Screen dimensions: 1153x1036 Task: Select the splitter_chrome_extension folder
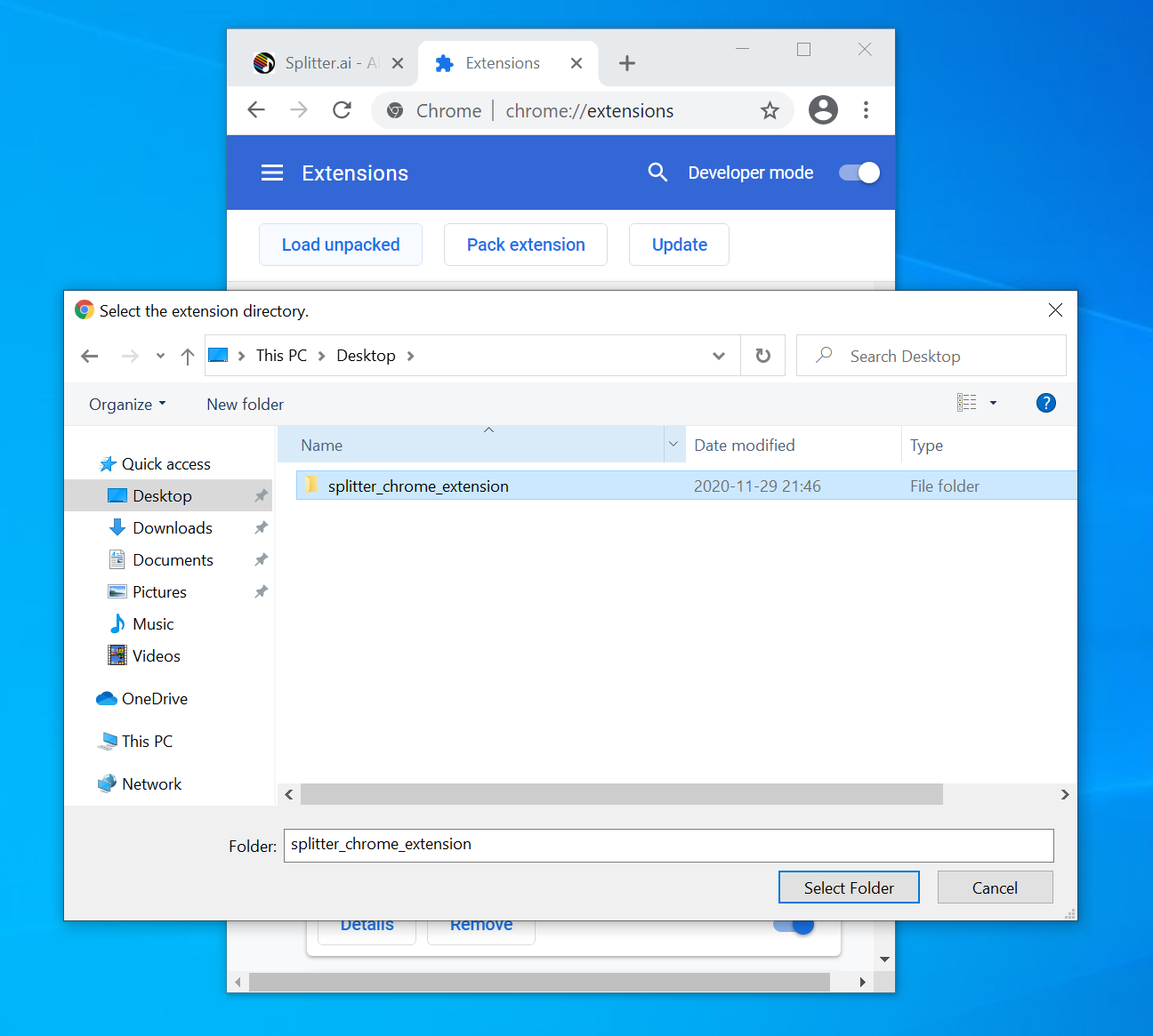coord(418,486)
